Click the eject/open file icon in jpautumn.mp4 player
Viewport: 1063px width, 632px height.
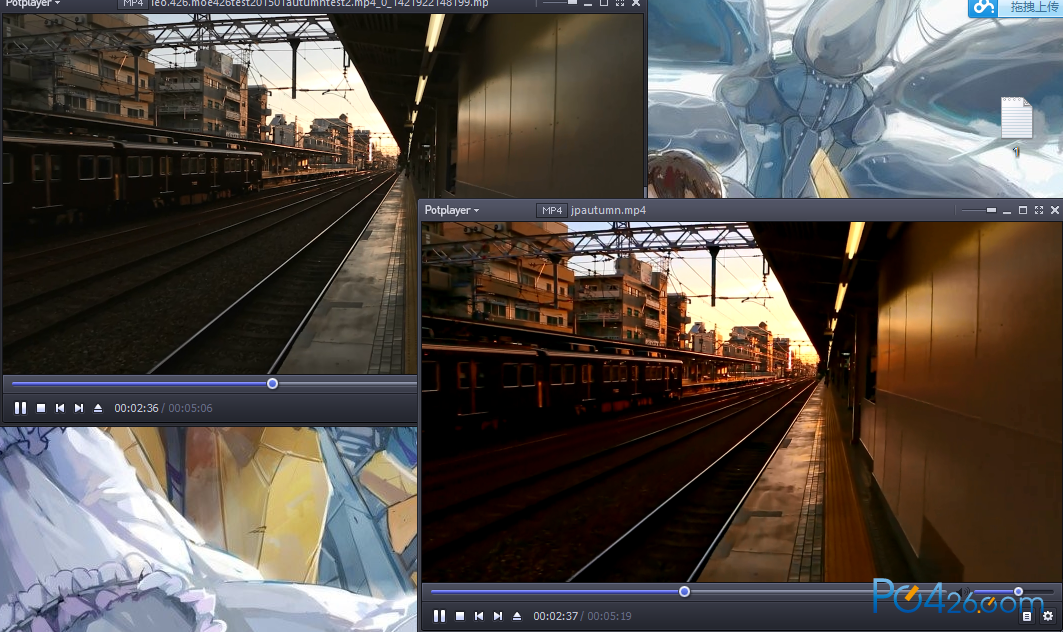coord(517,616)
